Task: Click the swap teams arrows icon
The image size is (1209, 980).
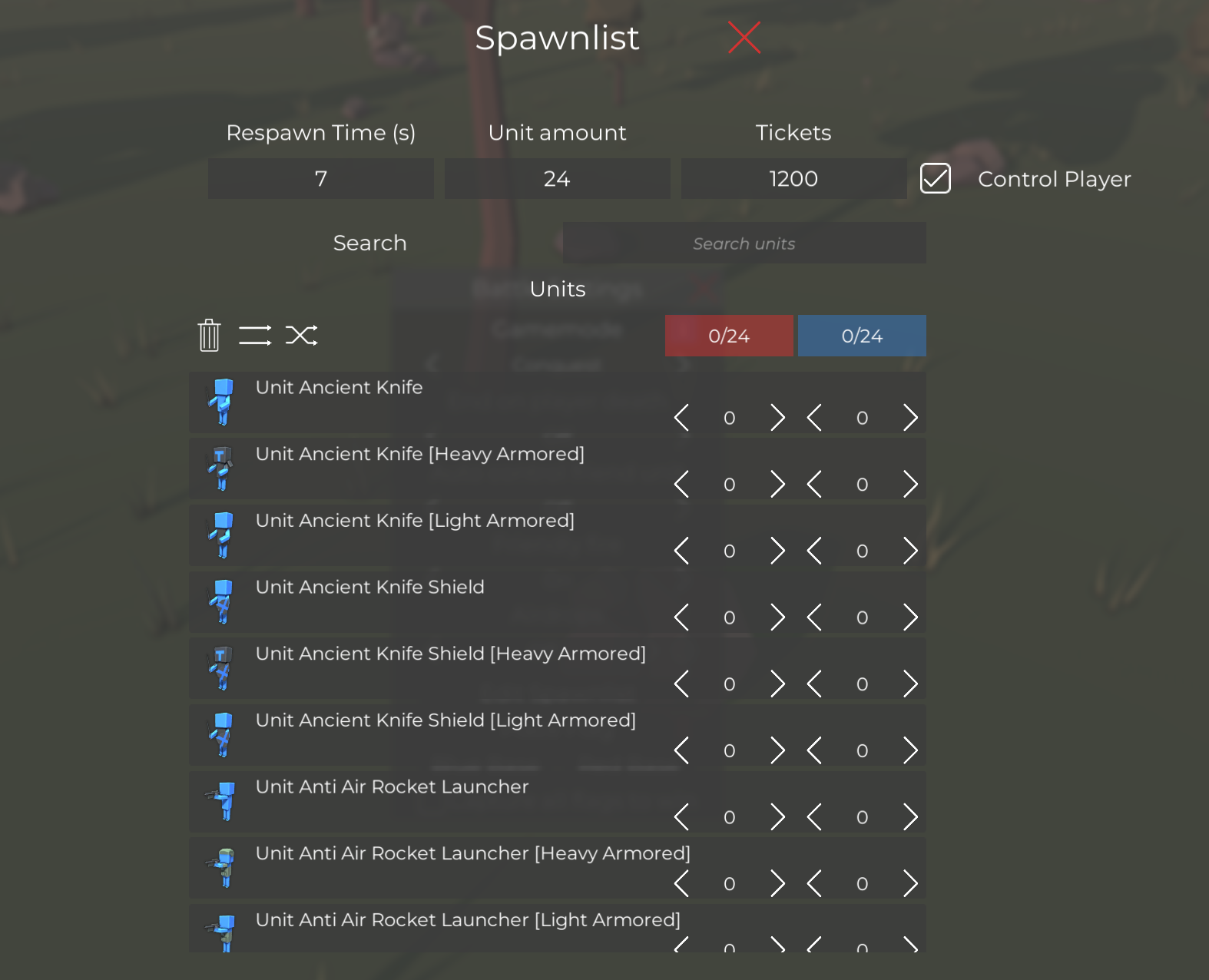Action: [x=255, y=336]
